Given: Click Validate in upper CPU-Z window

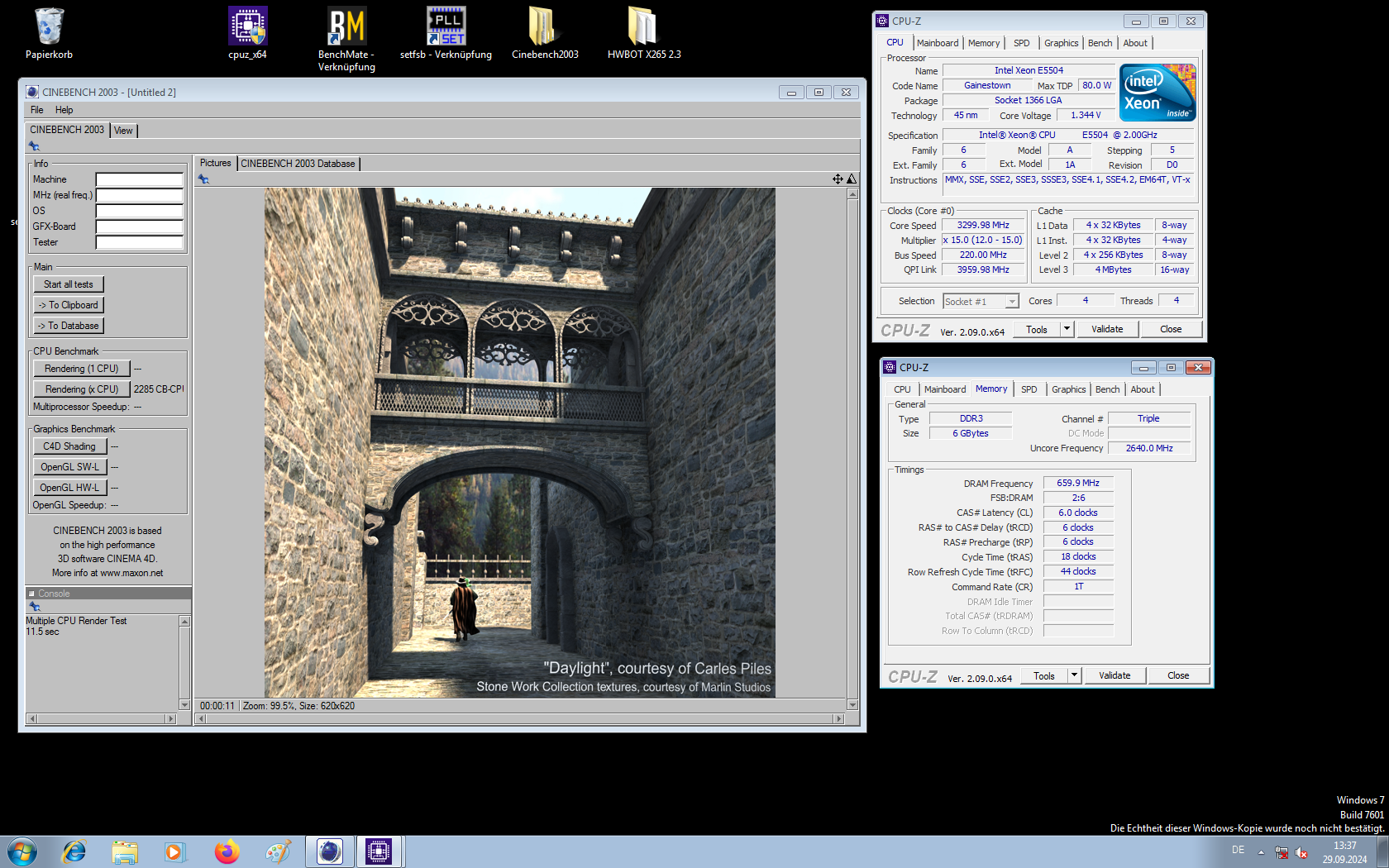Looking at the screenshot, I should [1107, 329].
